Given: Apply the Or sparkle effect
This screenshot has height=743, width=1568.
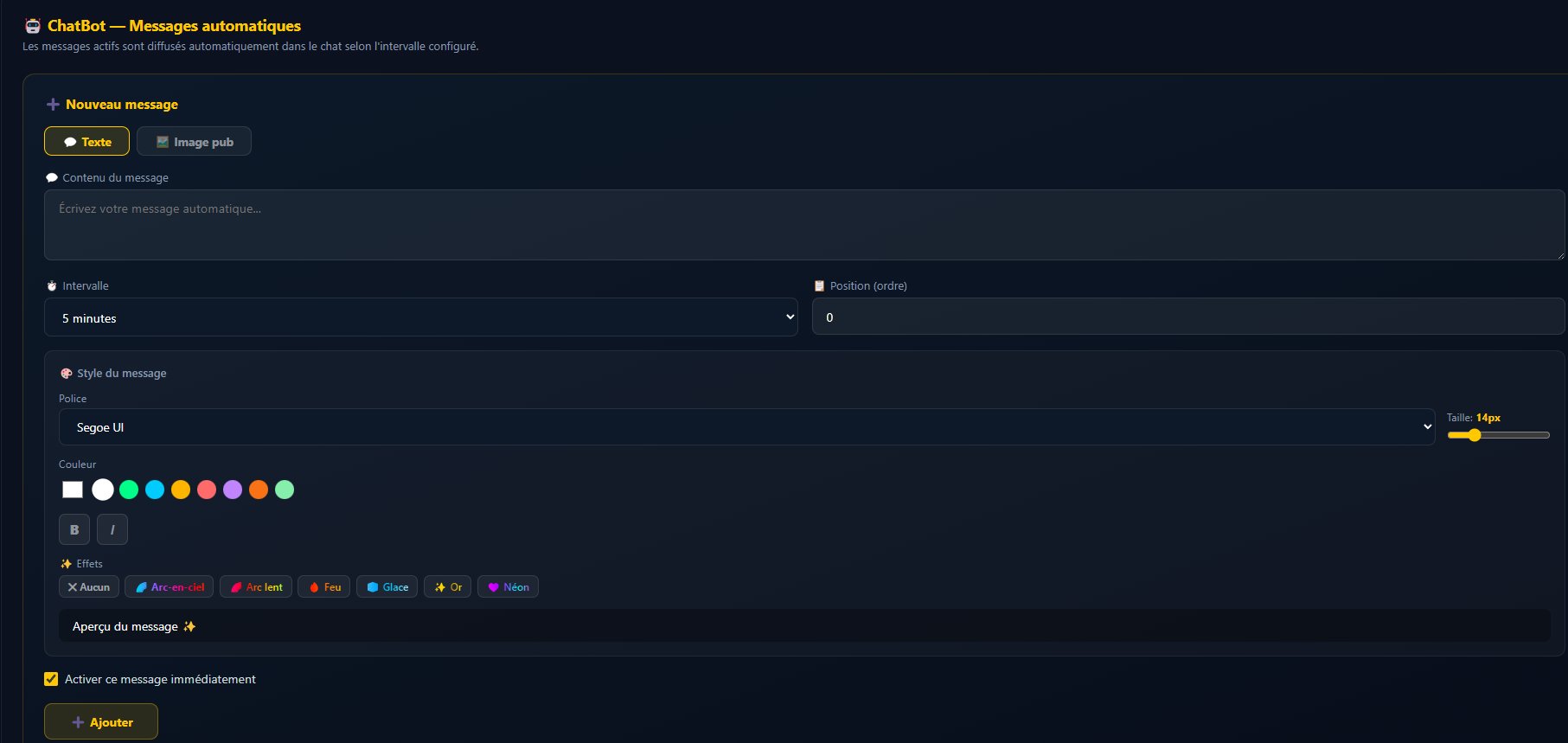Looking at the screenshot, I should (x=447, y=586).
